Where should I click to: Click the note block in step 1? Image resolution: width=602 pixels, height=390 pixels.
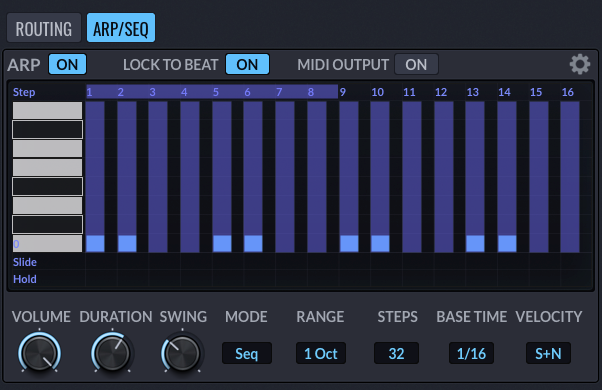point(95,243)
